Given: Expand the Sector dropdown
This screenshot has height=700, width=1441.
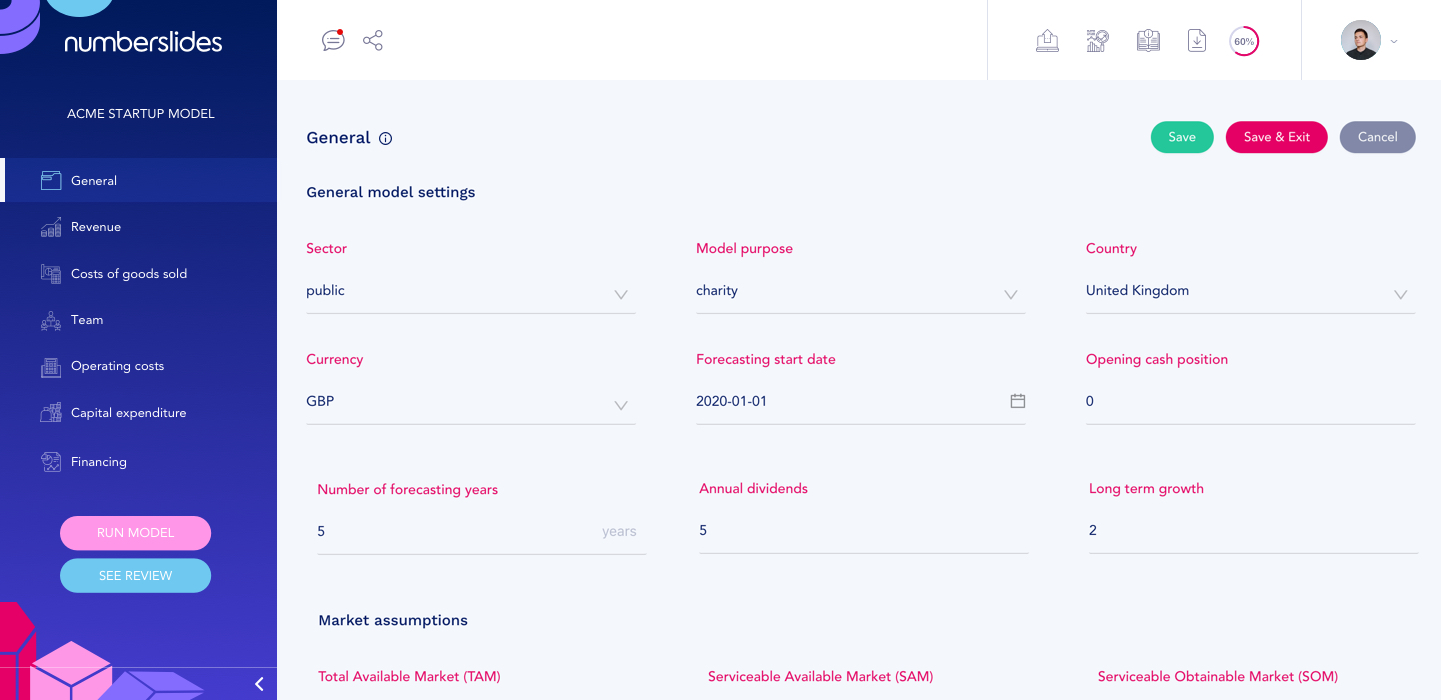Looking at the screenshot, I should (621, 294).
